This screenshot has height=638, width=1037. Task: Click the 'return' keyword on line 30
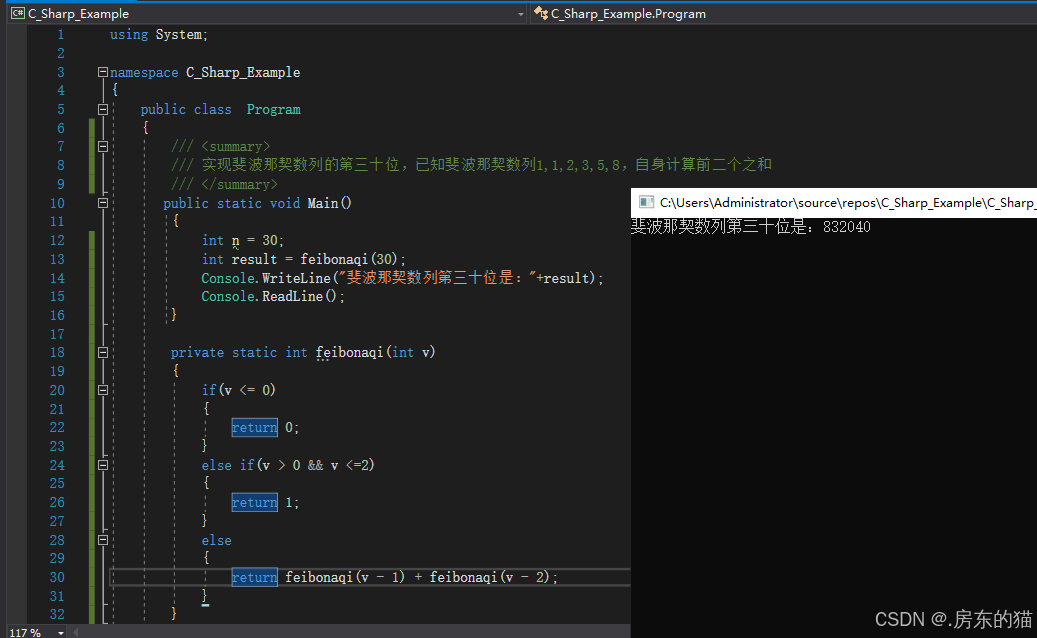click(255, 577)
